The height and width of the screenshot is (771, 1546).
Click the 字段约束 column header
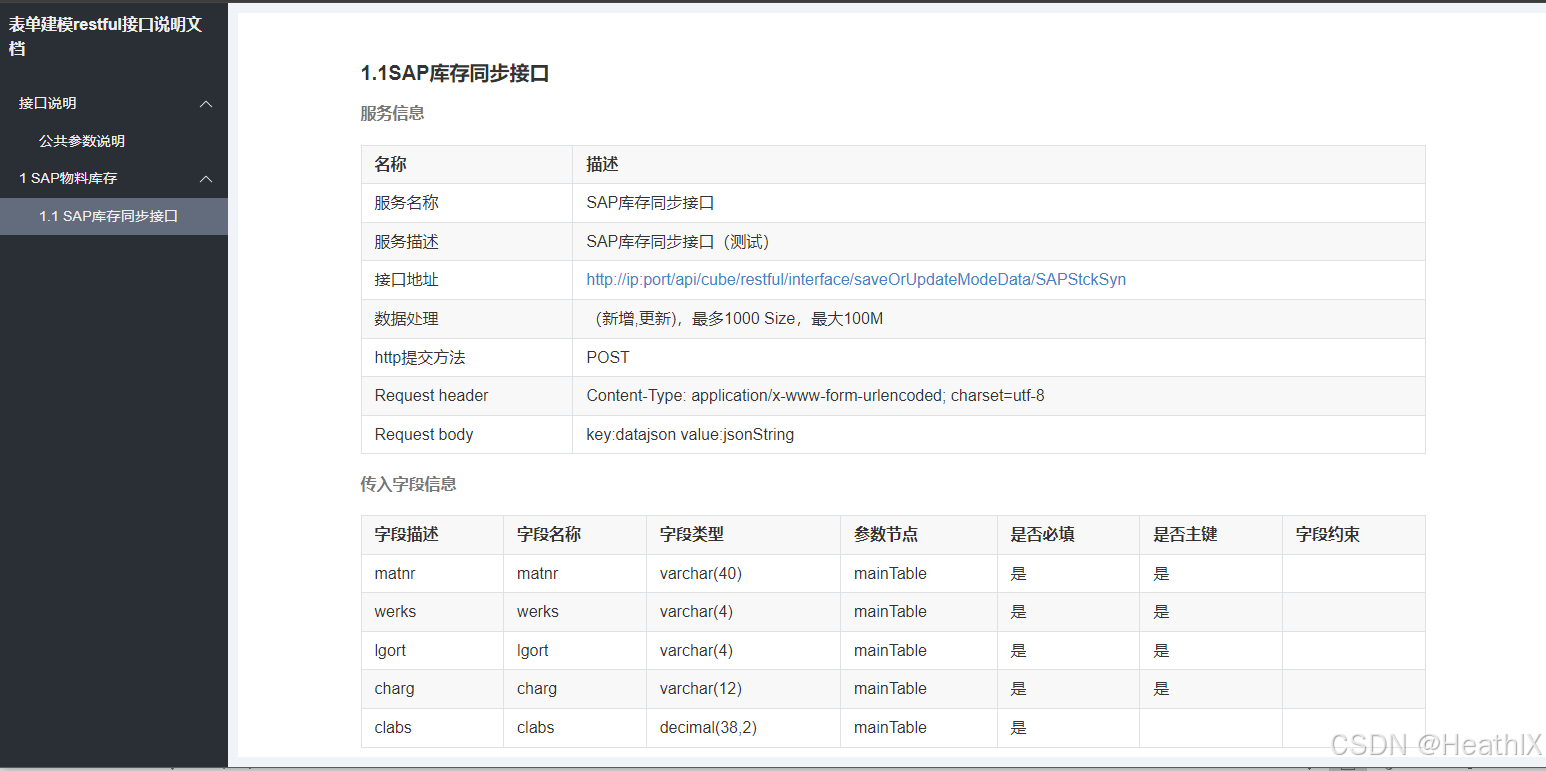tap(1354, 535)
